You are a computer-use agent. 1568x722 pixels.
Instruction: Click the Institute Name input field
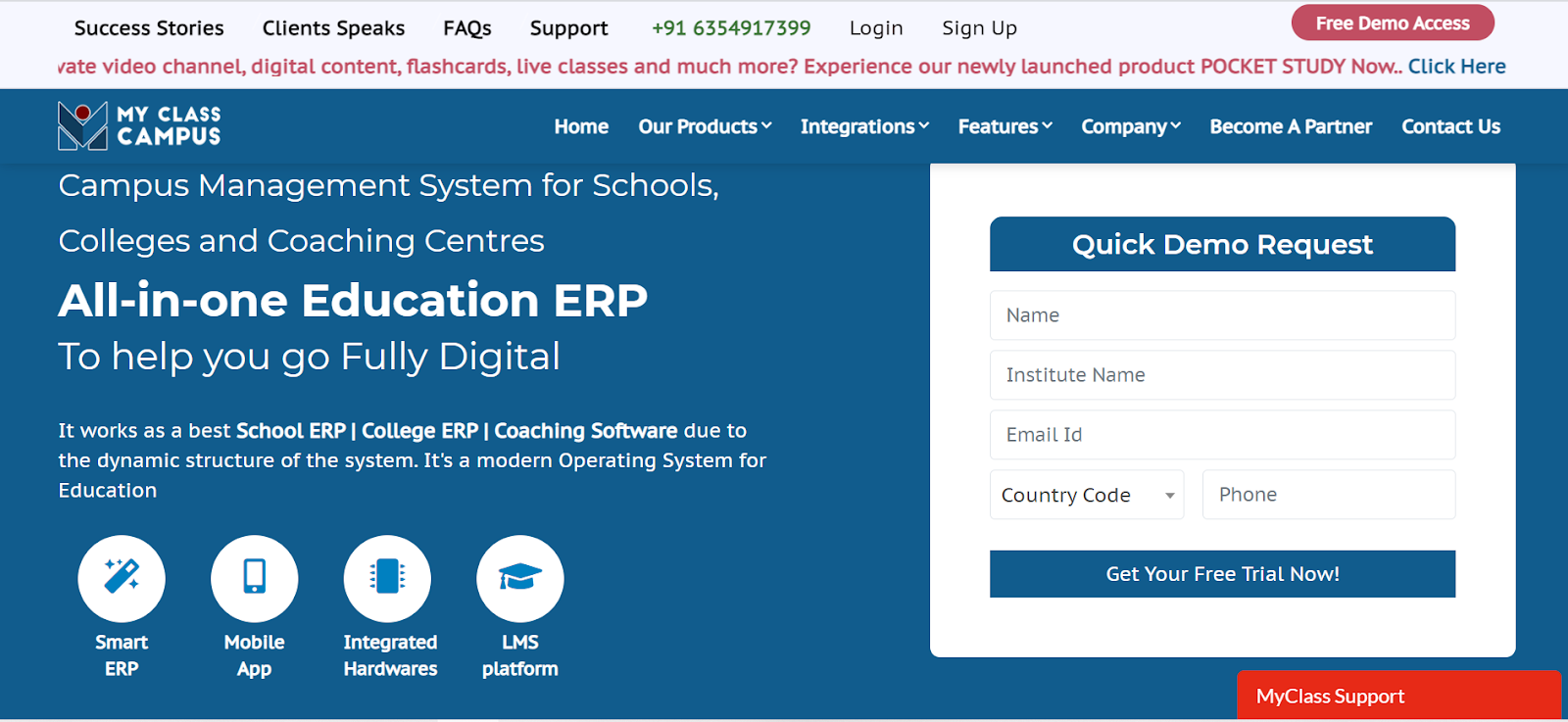click(x=1222, y=375)
